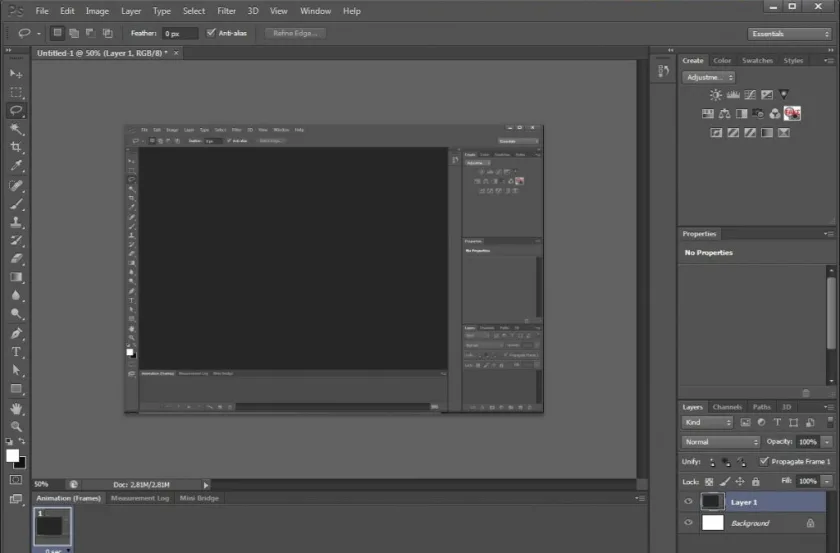Select the Healing Brush tool
The width and height of the screenshot is (840, 553).
tap(16, 185)
